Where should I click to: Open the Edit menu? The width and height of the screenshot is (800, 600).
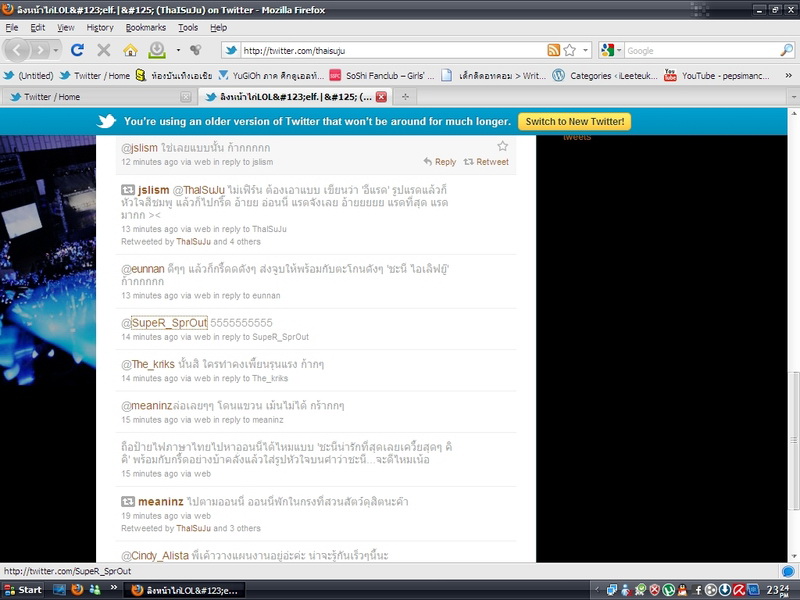[37, 28]
